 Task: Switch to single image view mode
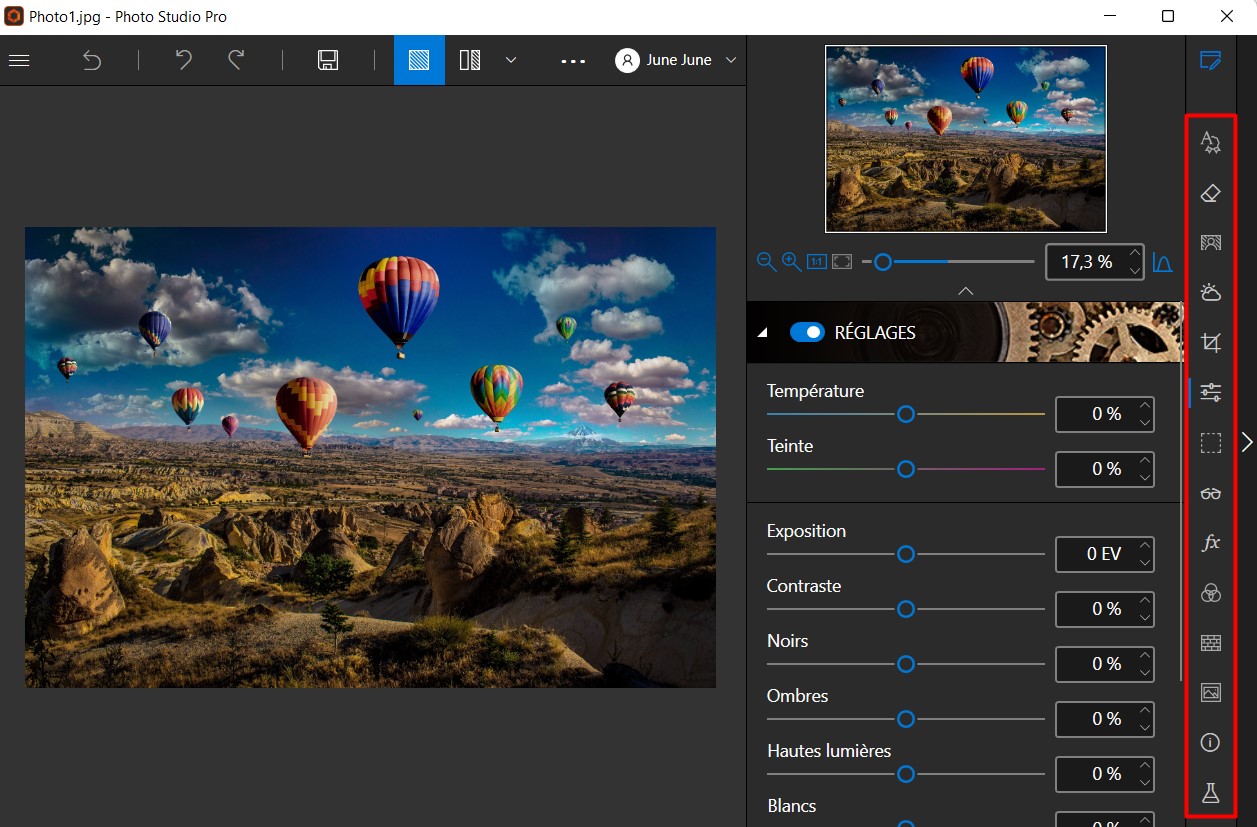pos(419,60)
